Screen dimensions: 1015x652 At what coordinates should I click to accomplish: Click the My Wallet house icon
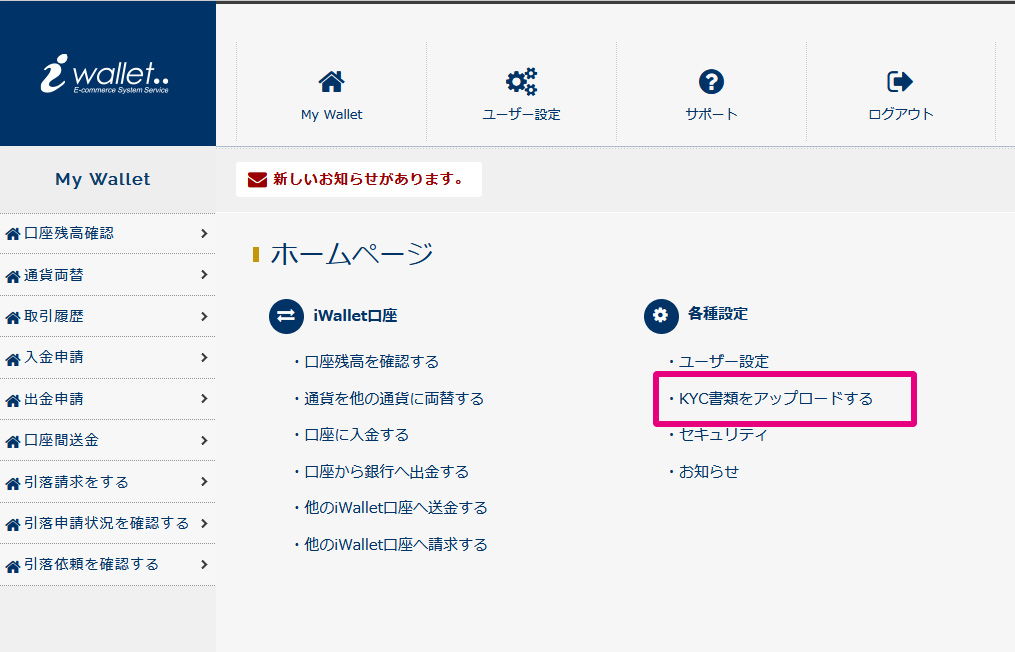[331, 82]
